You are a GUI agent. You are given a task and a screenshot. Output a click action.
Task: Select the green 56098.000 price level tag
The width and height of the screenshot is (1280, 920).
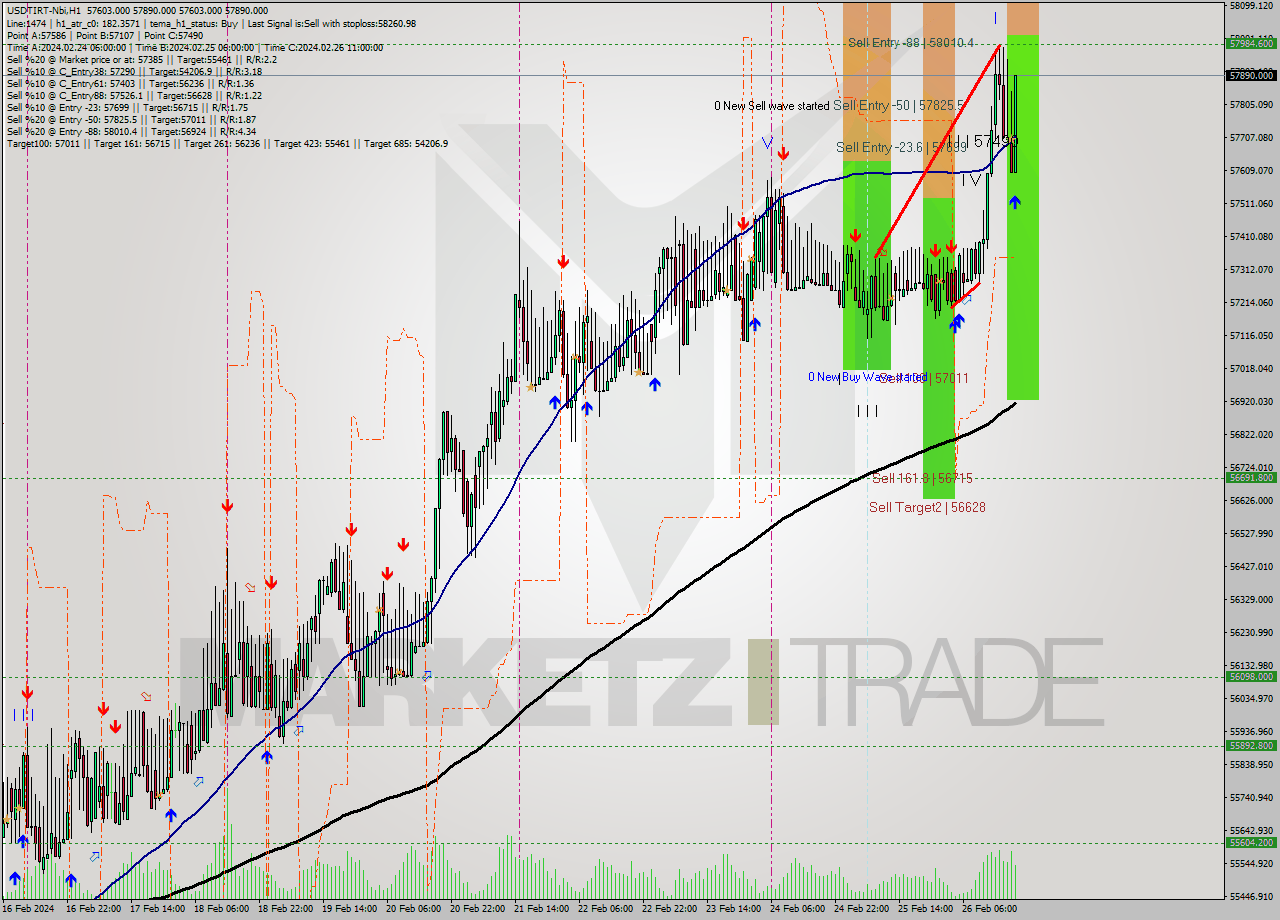pyautogui.click(x=1251, y=677)
